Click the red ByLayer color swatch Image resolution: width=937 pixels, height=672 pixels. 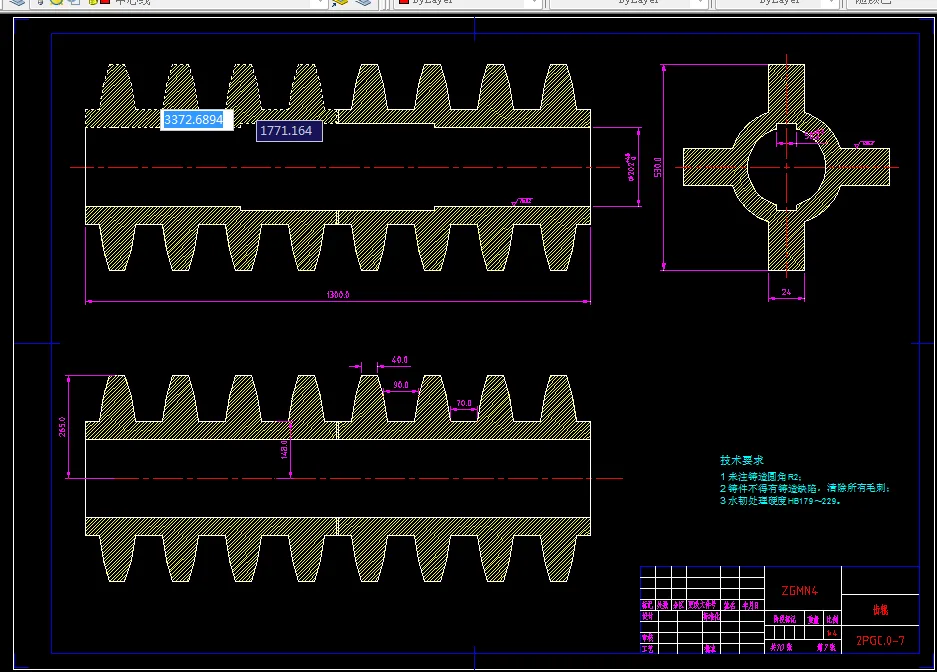(x=404, y=2)
